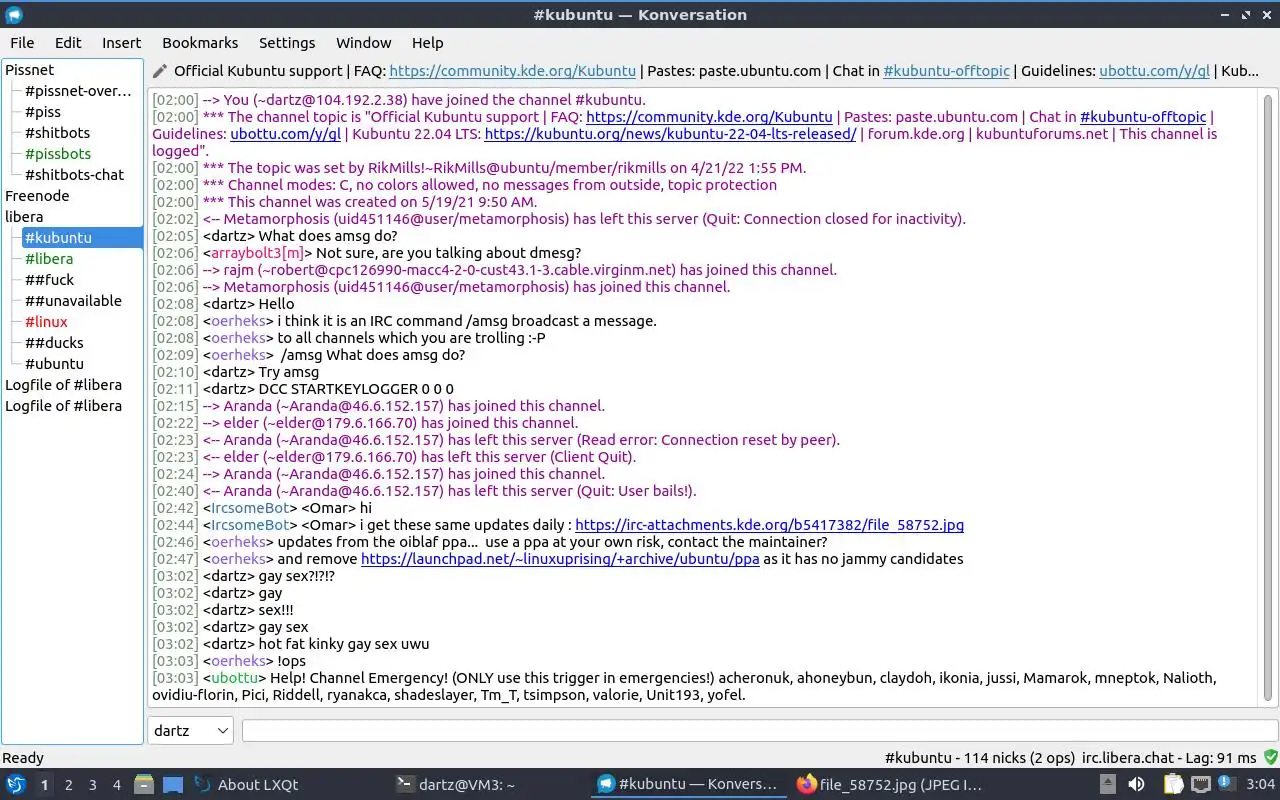Click the show desktop icon in panel
Image resolution: width=1280 pixels, height=800 pixels.
173,784
